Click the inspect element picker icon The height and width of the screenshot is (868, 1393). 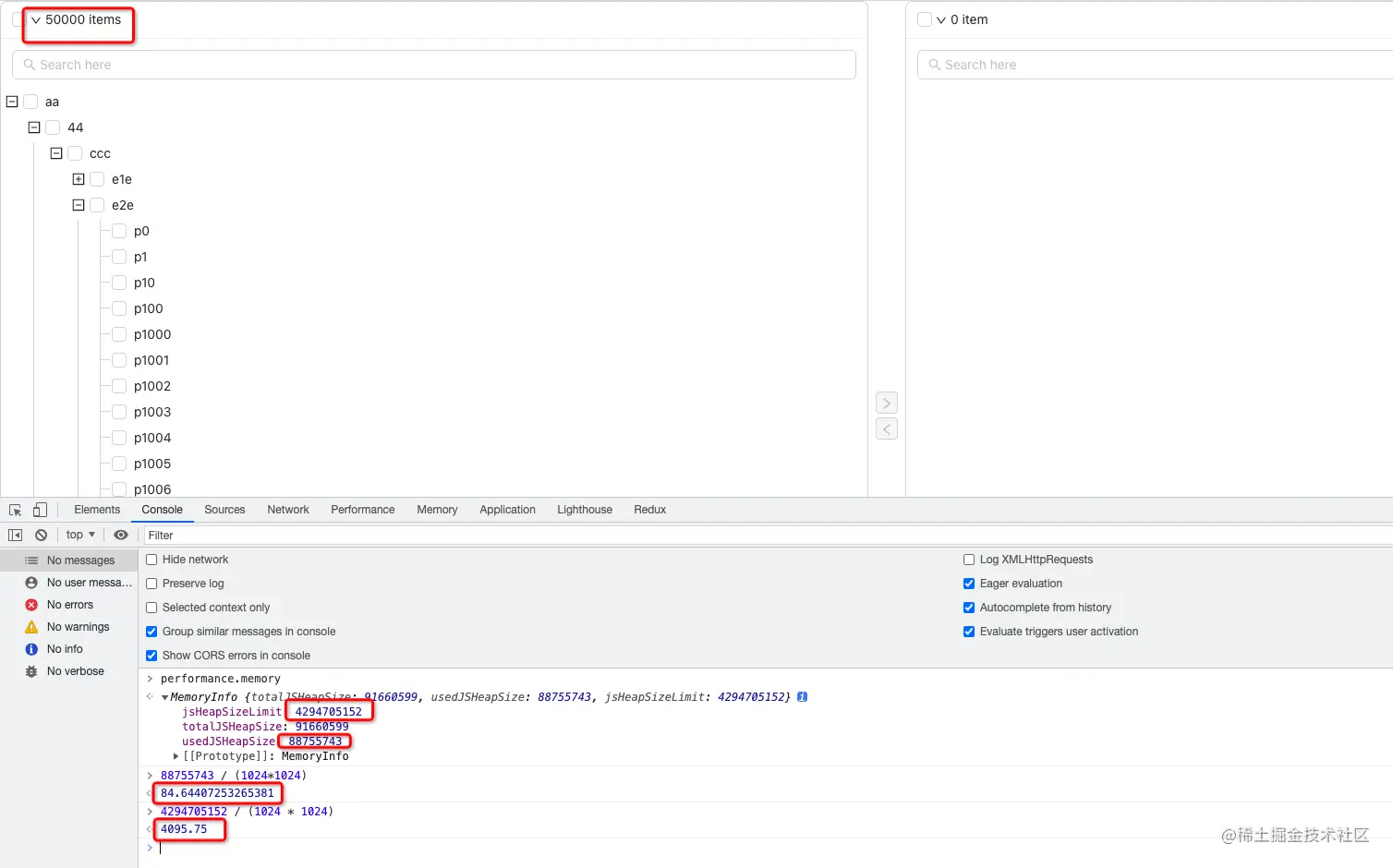coord(16,510)
